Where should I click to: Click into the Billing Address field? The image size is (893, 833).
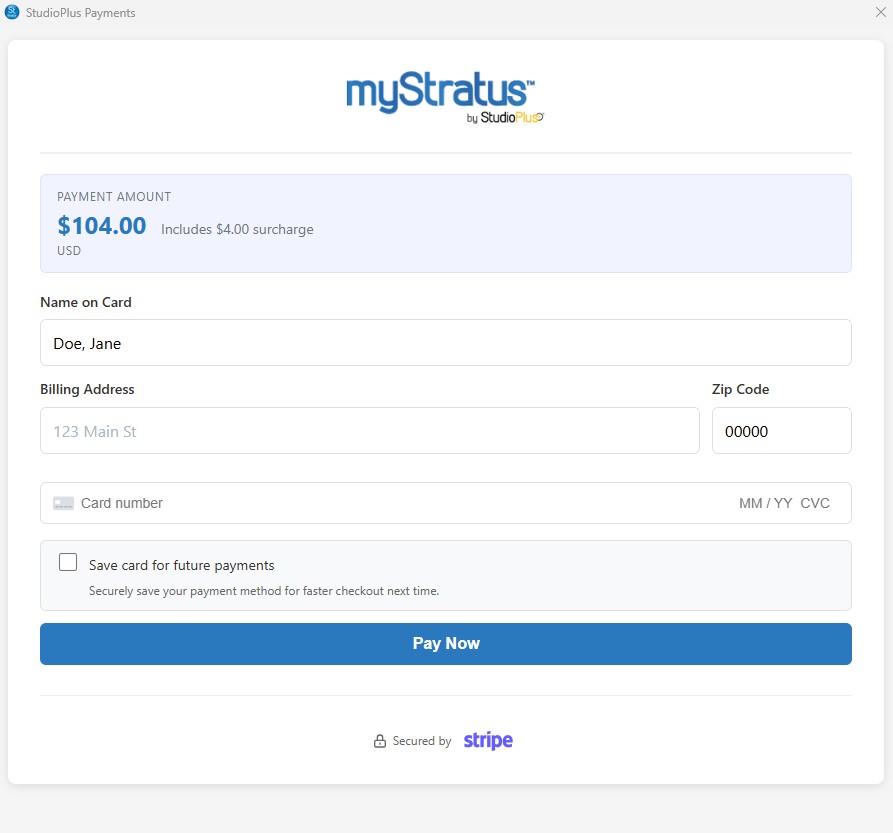[369, 431]
